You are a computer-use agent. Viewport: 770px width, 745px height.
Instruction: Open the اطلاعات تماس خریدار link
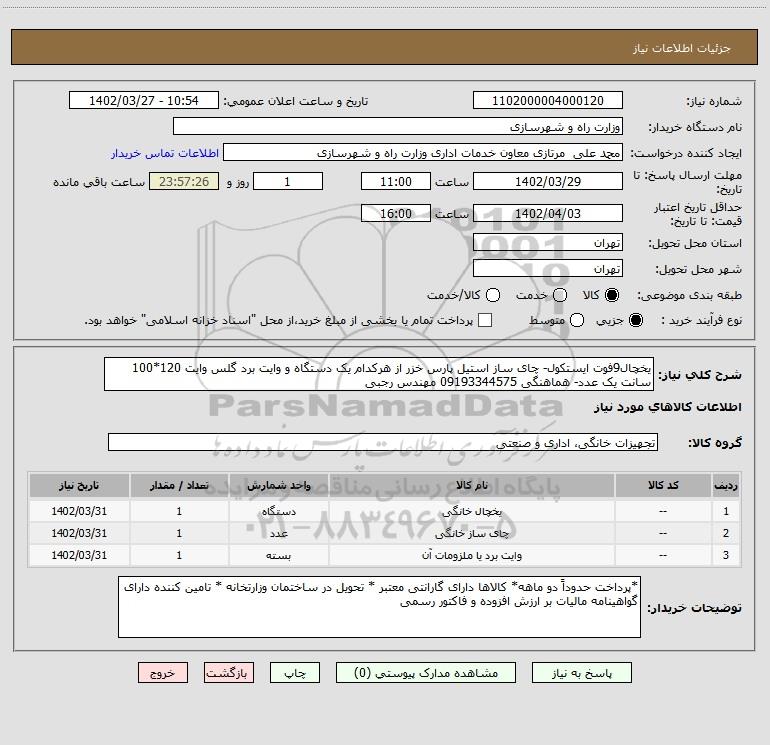pos(165,153)
